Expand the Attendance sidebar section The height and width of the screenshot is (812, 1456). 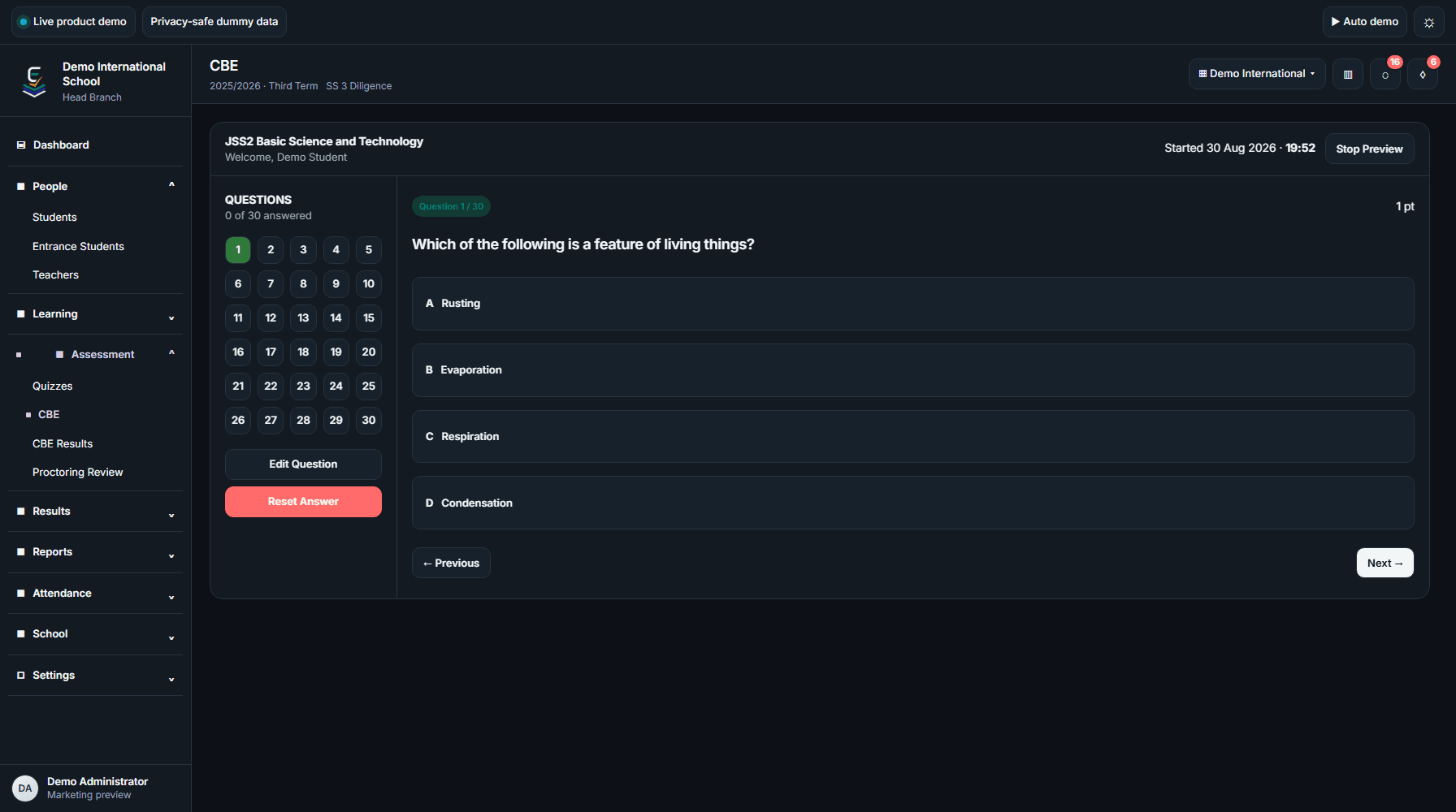coord(96,594)
